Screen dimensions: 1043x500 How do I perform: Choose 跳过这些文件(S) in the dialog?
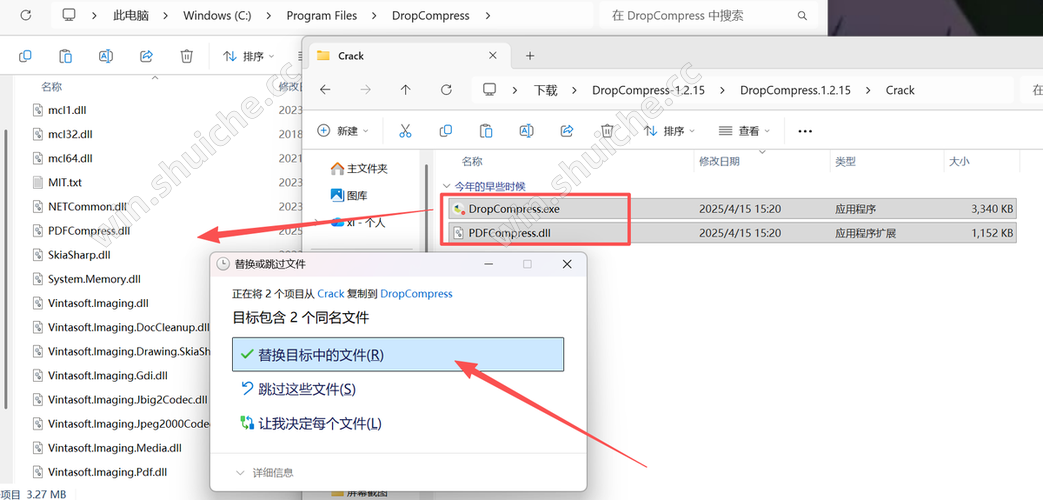[x=306, y=389]
